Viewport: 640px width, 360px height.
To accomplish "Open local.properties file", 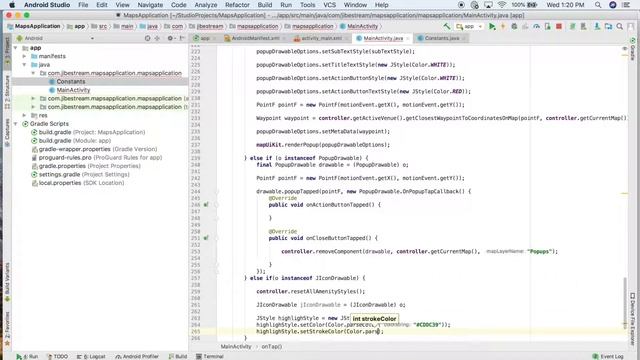I will [x=78, y=183].
